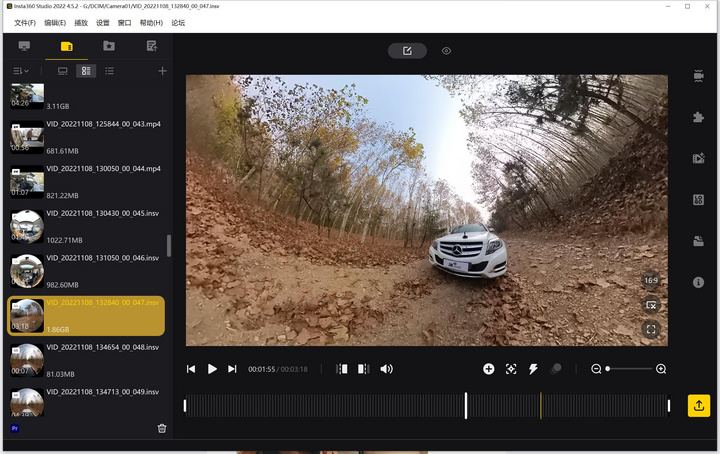
Task: Enter fullscreen preview
Action: tap(651, 328)
